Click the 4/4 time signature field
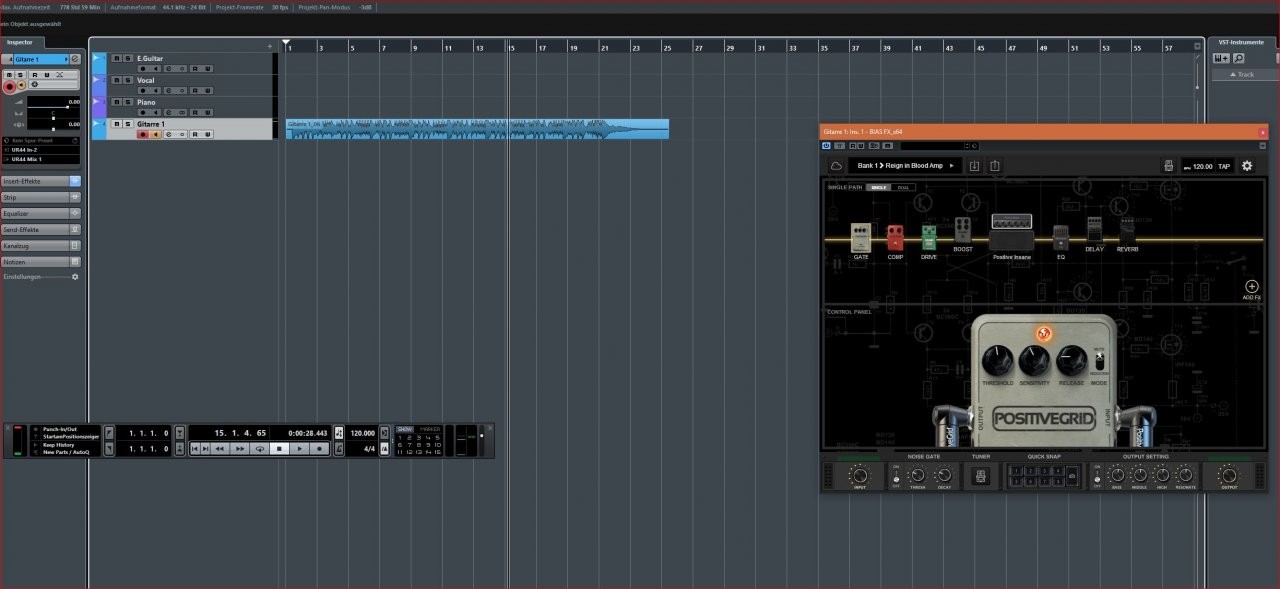The image size is (1280, 589). click(369, 449)
